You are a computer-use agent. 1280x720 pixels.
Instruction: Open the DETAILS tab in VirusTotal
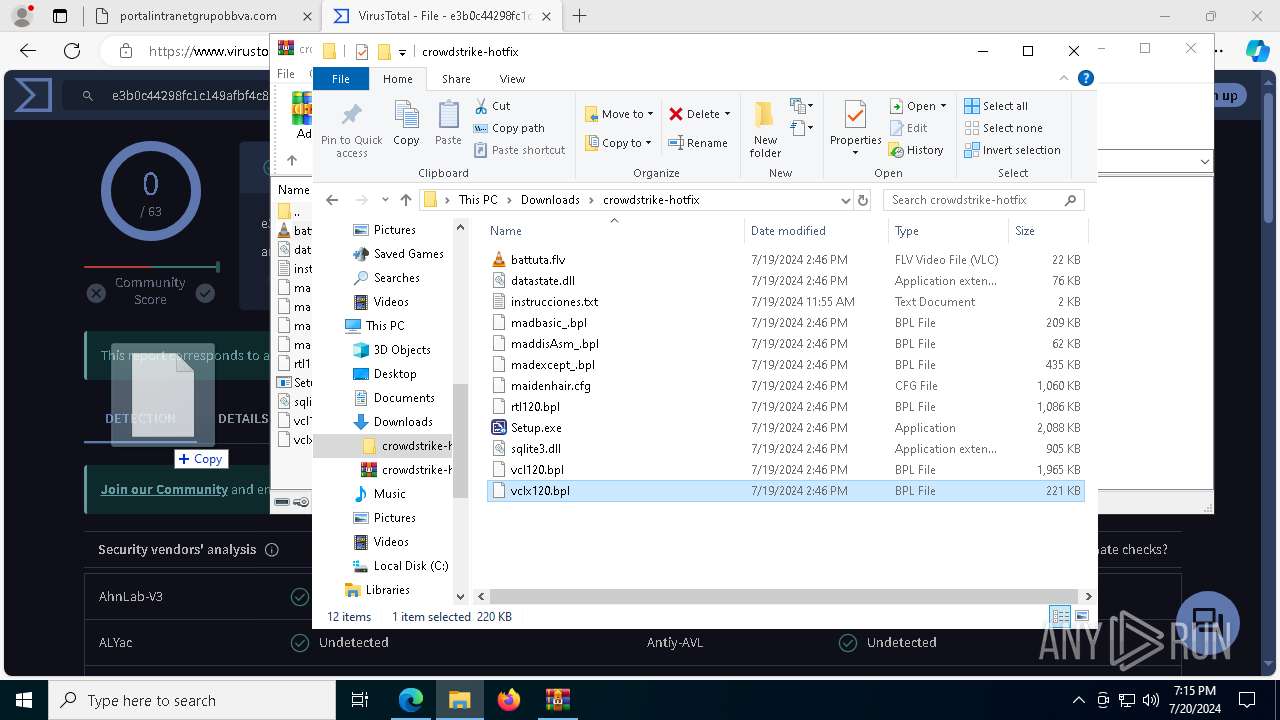[243, 418]
